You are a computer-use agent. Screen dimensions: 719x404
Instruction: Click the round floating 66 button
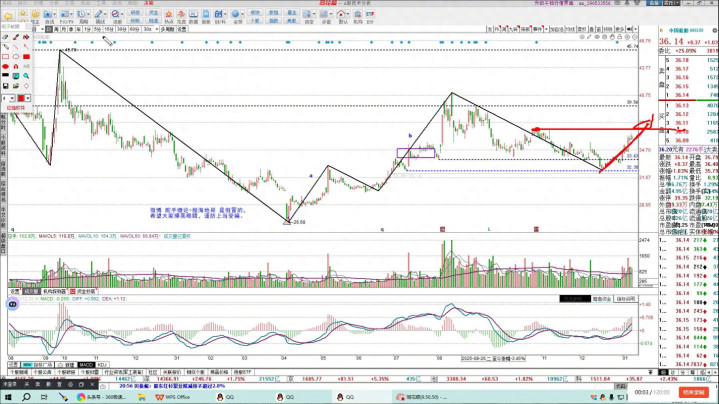pos(12,304)
